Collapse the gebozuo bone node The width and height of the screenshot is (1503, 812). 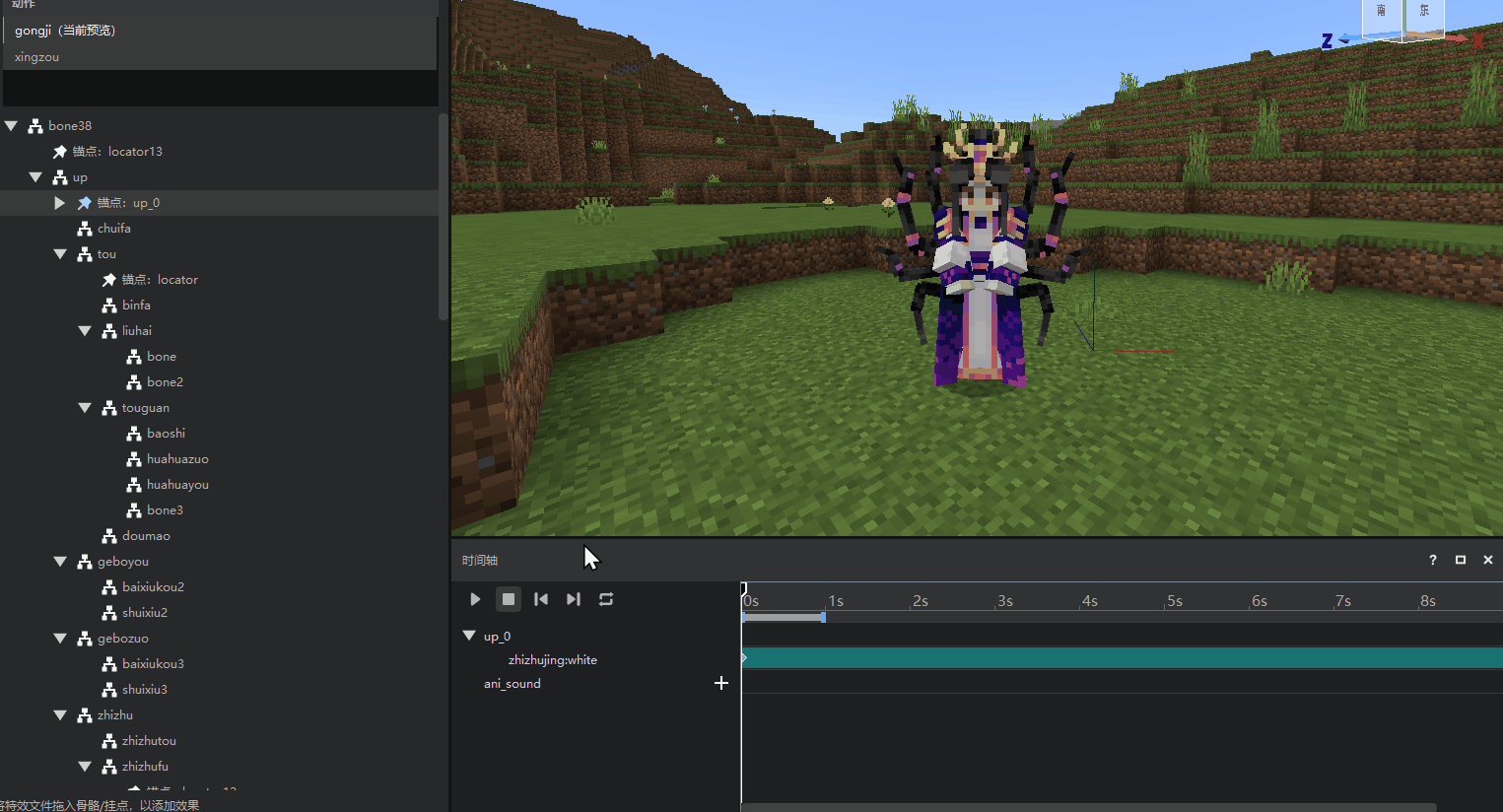tap(60, 639)
